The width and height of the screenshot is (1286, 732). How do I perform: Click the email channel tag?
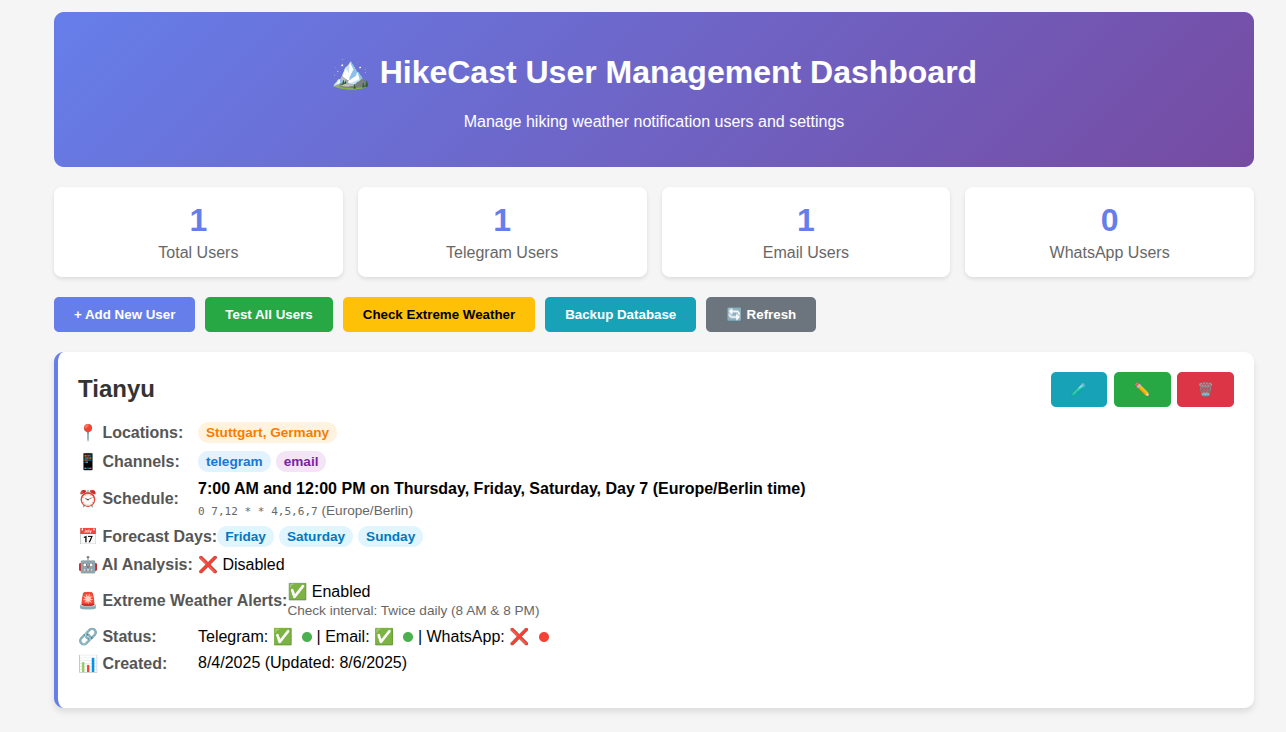tap(301, 462)
